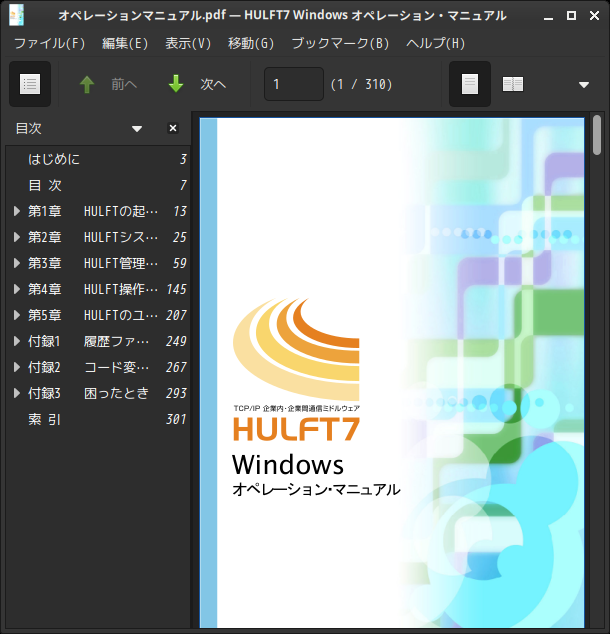
Task: Click the green down arrow icon
Action: point(176,84)
